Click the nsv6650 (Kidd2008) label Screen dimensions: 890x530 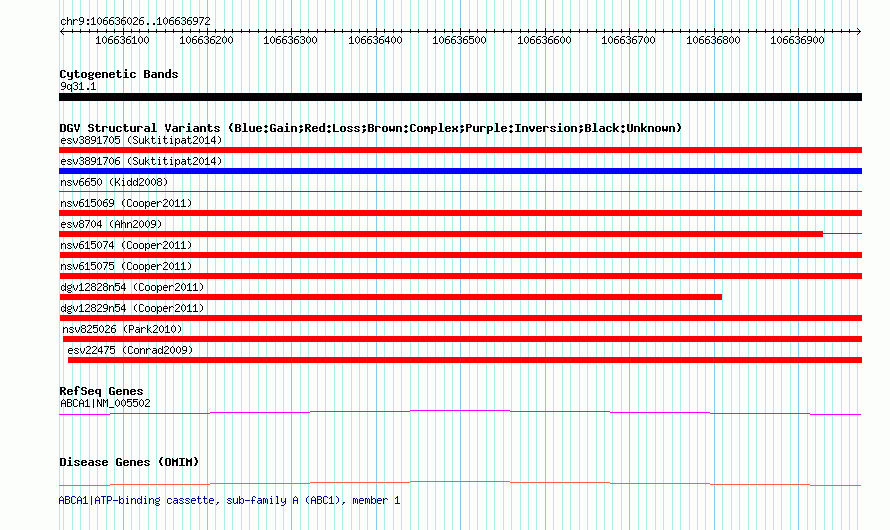pos(114,182)
